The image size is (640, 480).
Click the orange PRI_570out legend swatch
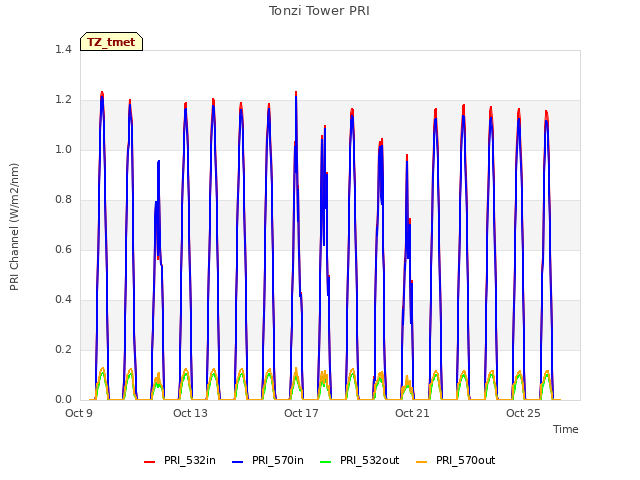pos(421,462)
